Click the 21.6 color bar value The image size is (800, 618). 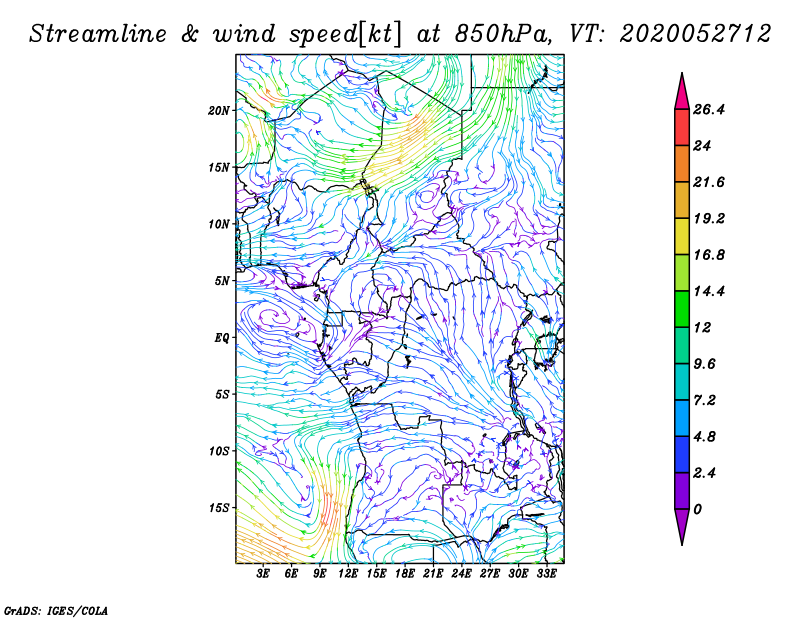tap(709, 182)
